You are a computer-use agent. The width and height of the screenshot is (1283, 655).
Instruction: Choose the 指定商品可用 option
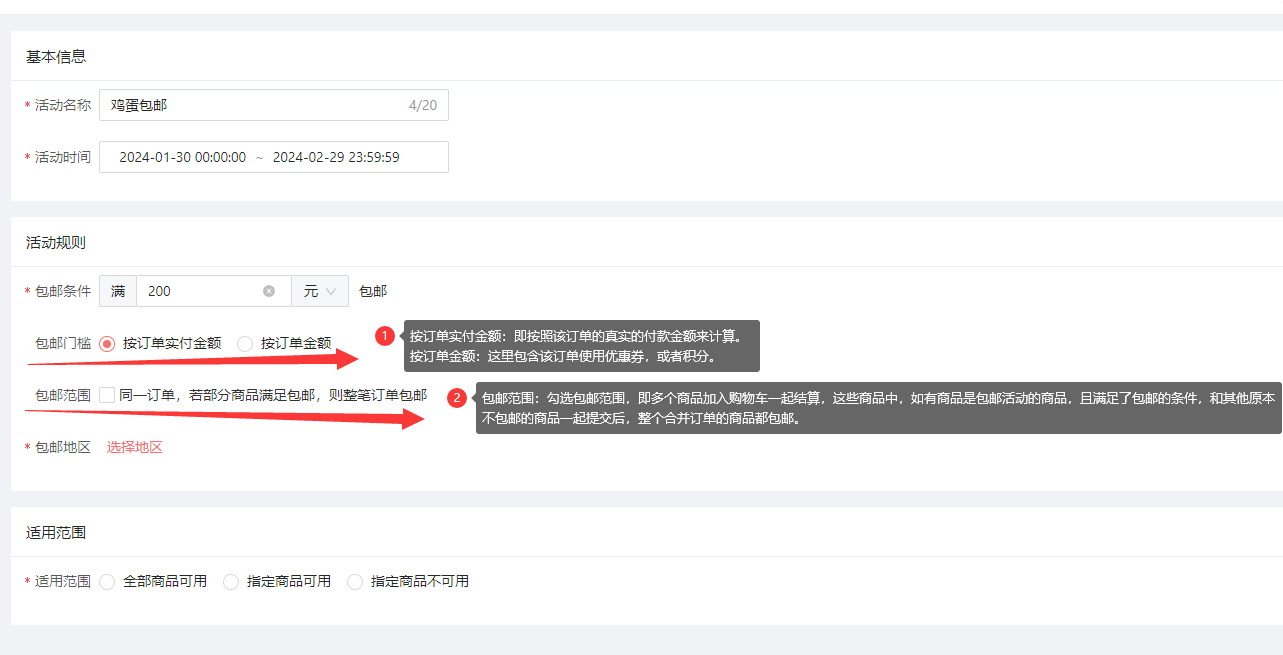pos(231,581)
